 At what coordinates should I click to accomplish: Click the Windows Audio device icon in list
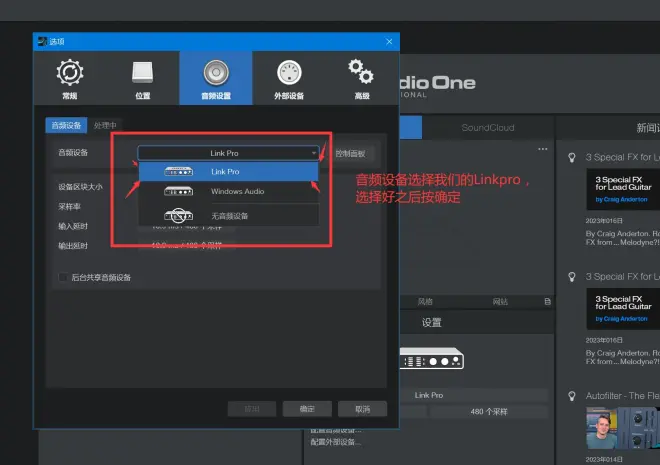point(178,191)
